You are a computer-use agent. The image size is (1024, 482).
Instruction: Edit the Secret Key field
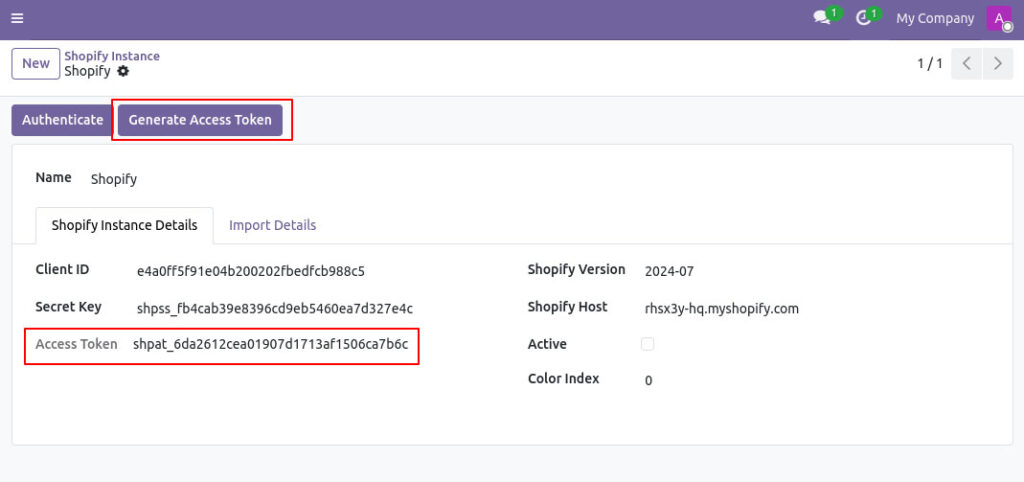tap(274, 308)
